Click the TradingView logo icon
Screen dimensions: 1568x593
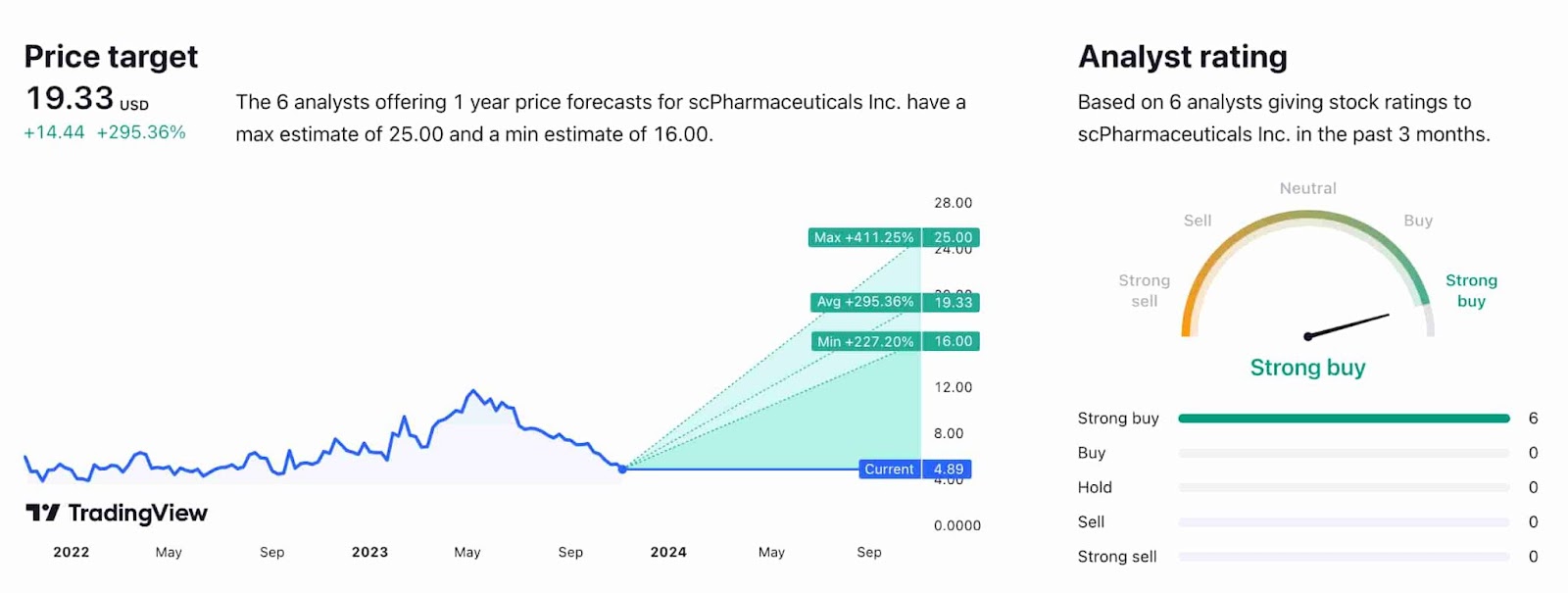pyautogui.click(x=42, y=513)
